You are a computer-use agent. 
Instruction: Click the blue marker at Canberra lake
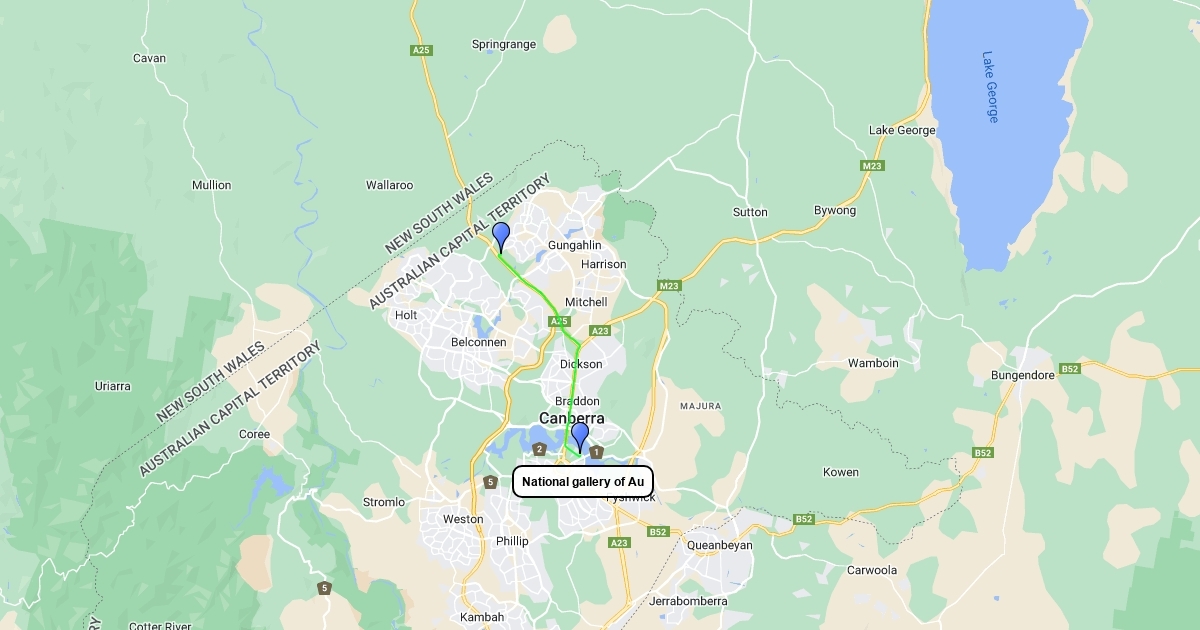coord(579,437)
